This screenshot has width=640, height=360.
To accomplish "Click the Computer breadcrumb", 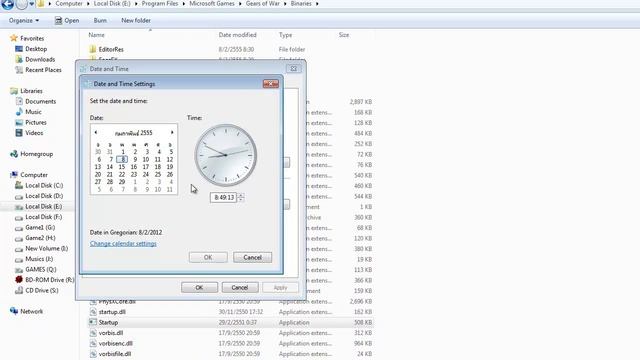I will (69, 4).
